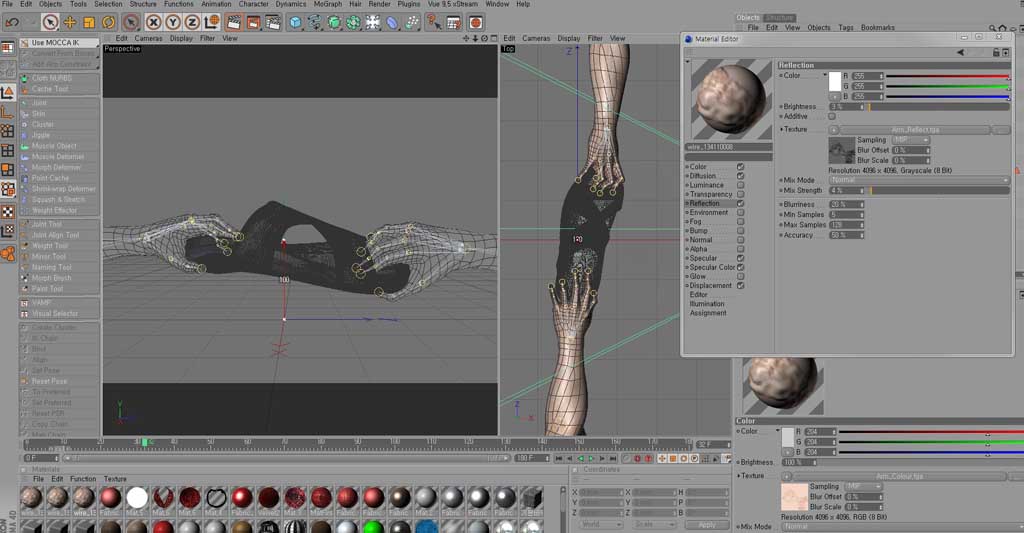Click the Undo arrow icon

click(x=12, y=23)
